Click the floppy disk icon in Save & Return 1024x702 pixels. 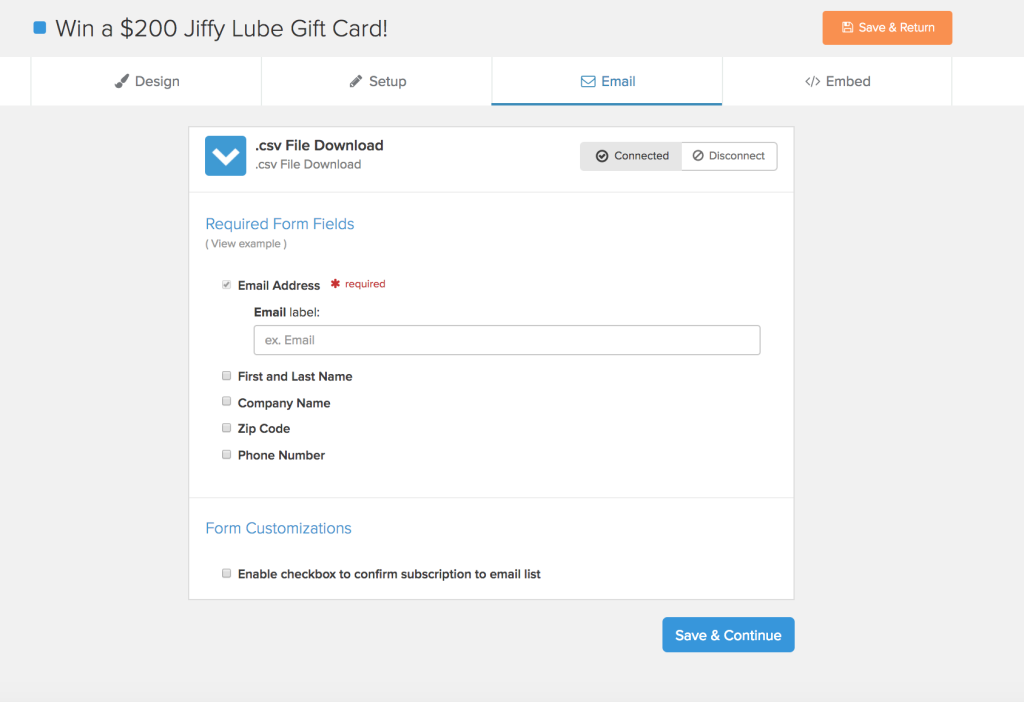847,27
